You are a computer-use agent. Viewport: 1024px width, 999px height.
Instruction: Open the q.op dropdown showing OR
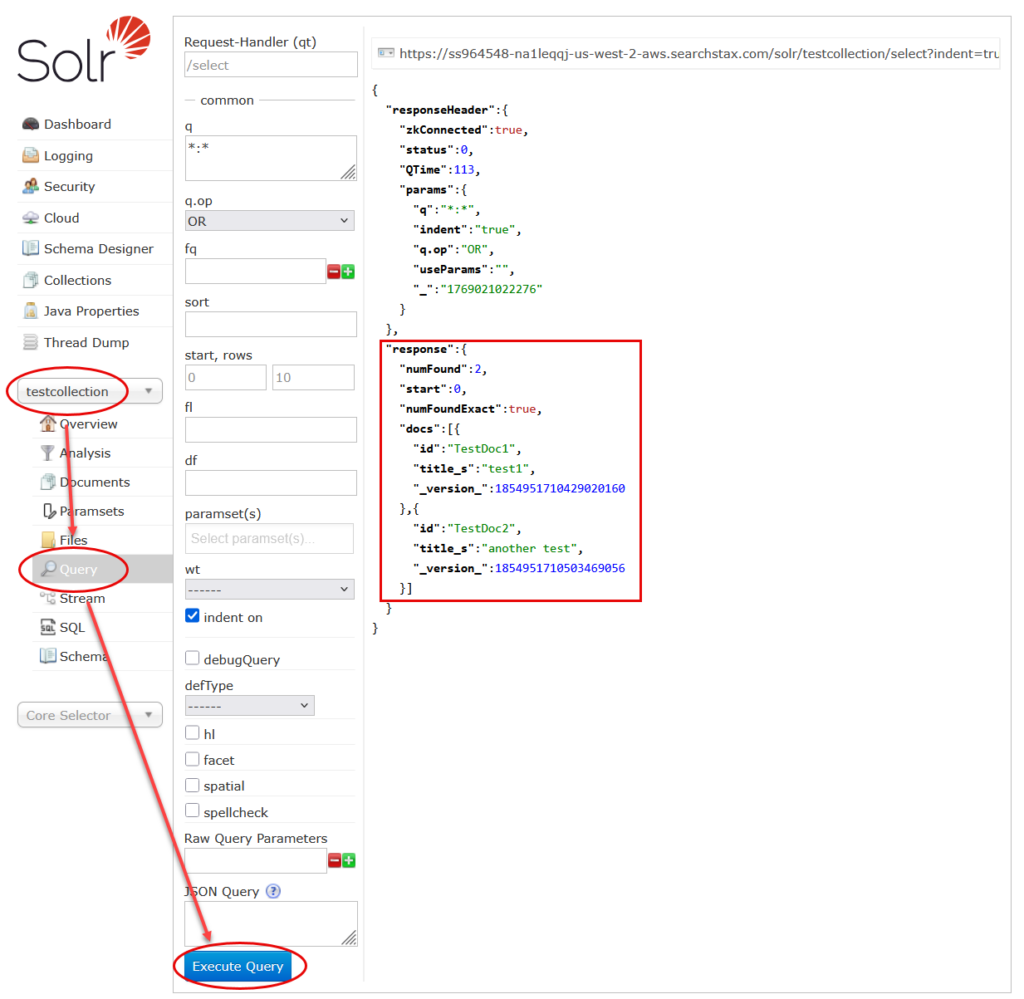[x=270, y=221]
